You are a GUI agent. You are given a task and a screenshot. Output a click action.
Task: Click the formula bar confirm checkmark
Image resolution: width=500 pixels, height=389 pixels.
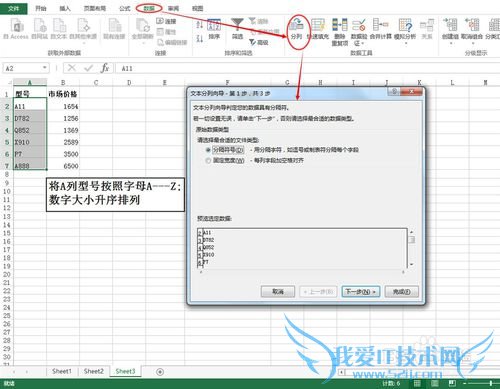88,68
